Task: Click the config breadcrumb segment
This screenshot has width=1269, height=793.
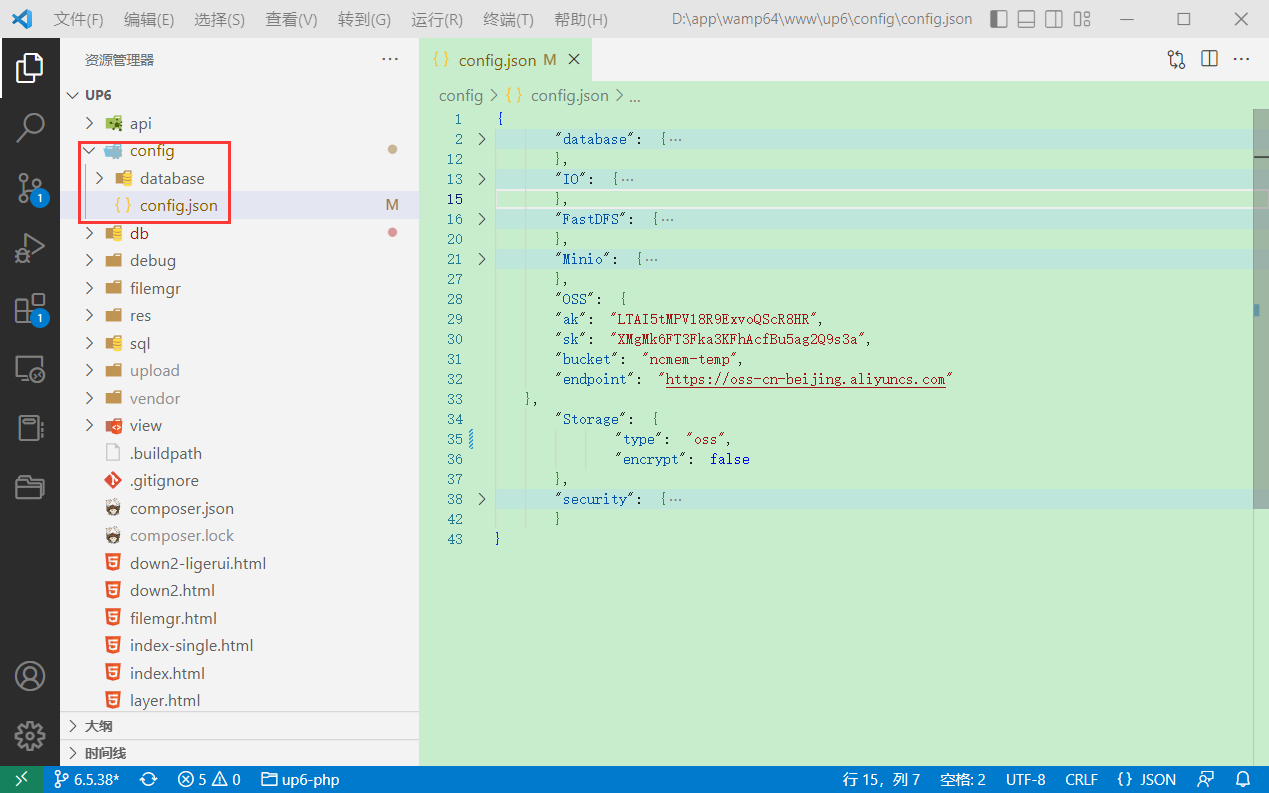Action: coord(461,95)
